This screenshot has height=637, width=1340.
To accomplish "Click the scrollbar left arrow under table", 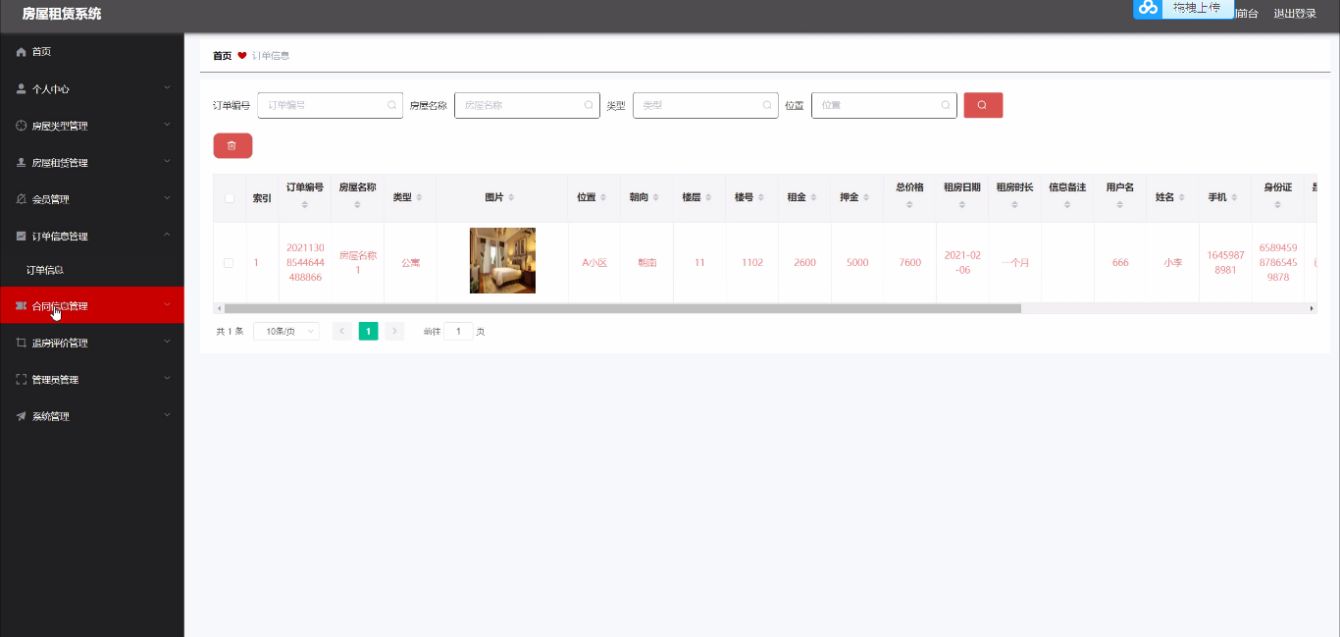I will tap(218, 308).
